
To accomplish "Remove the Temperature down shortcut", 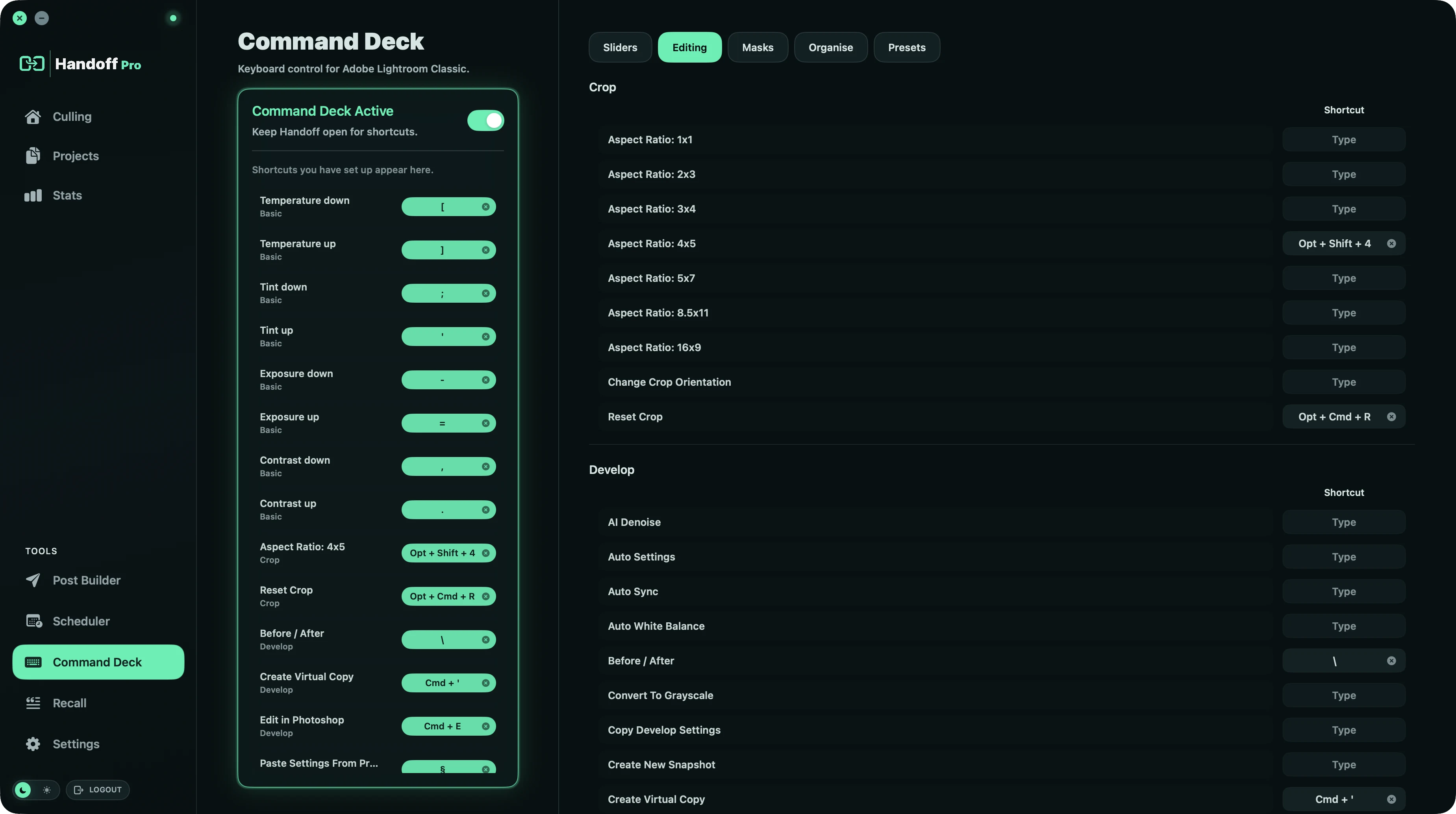I will (x=485, y=207).
